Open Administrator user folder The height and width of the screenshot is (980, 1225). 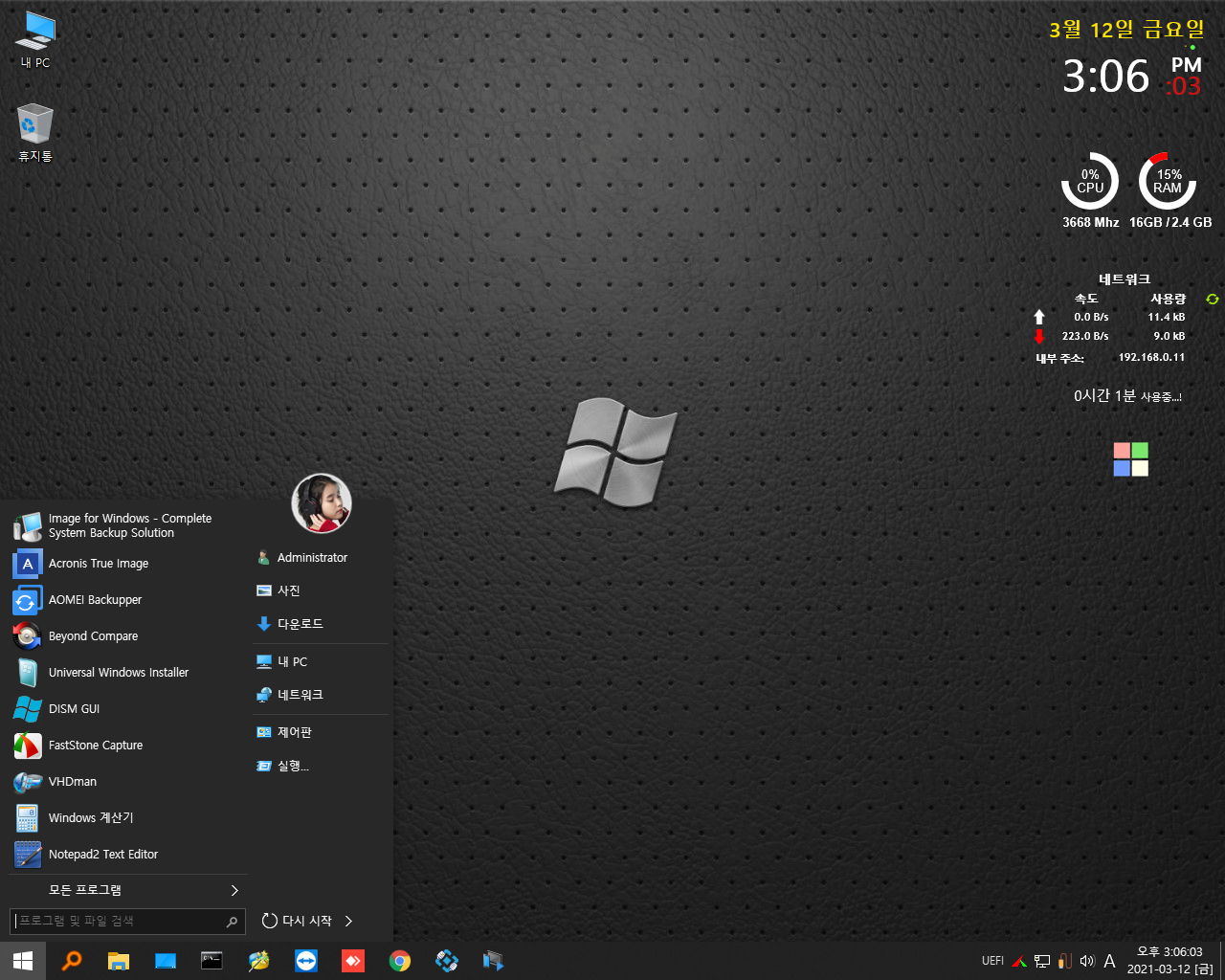coord(321,558)
